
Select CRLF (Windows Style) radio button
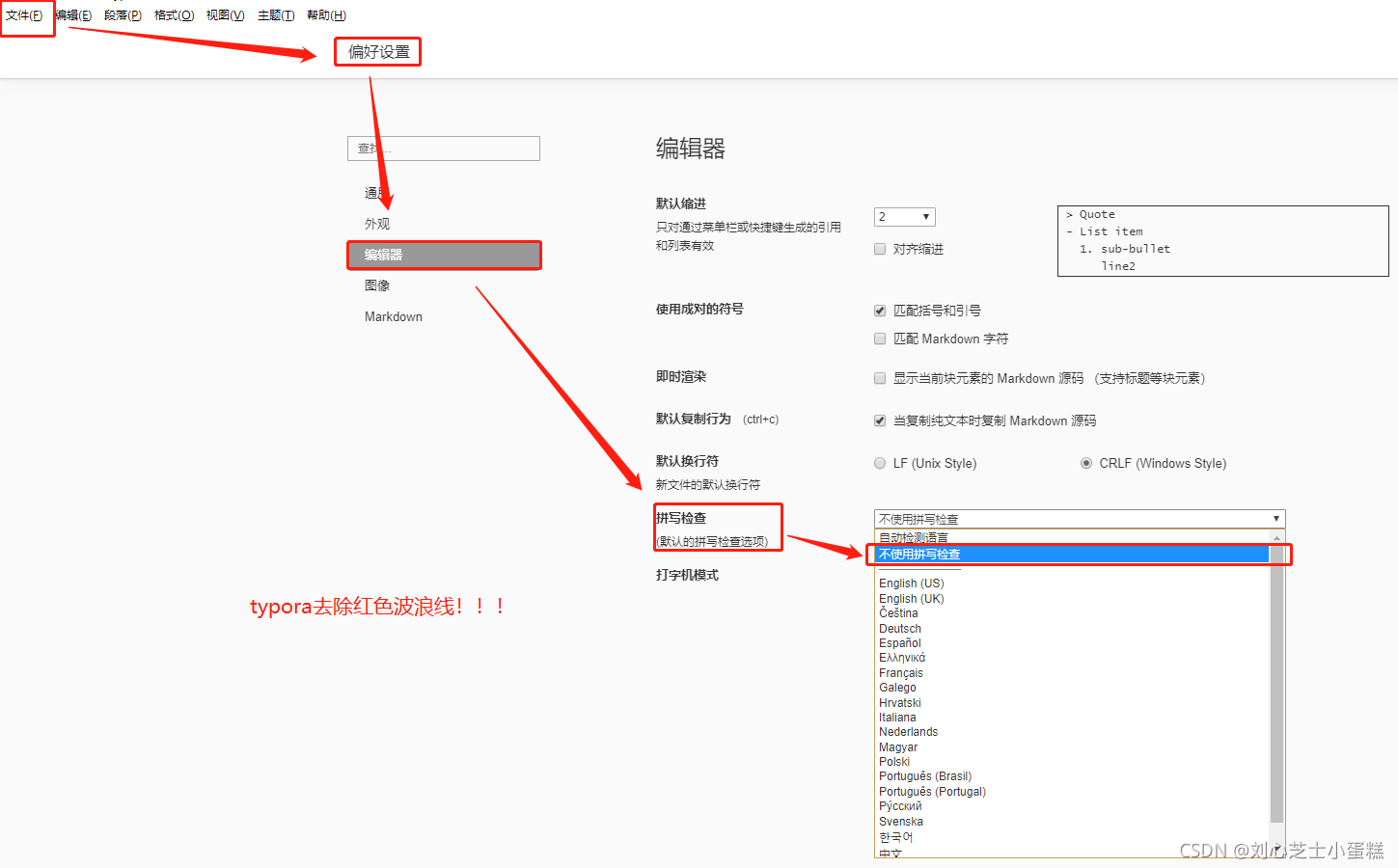(1086, 463)
